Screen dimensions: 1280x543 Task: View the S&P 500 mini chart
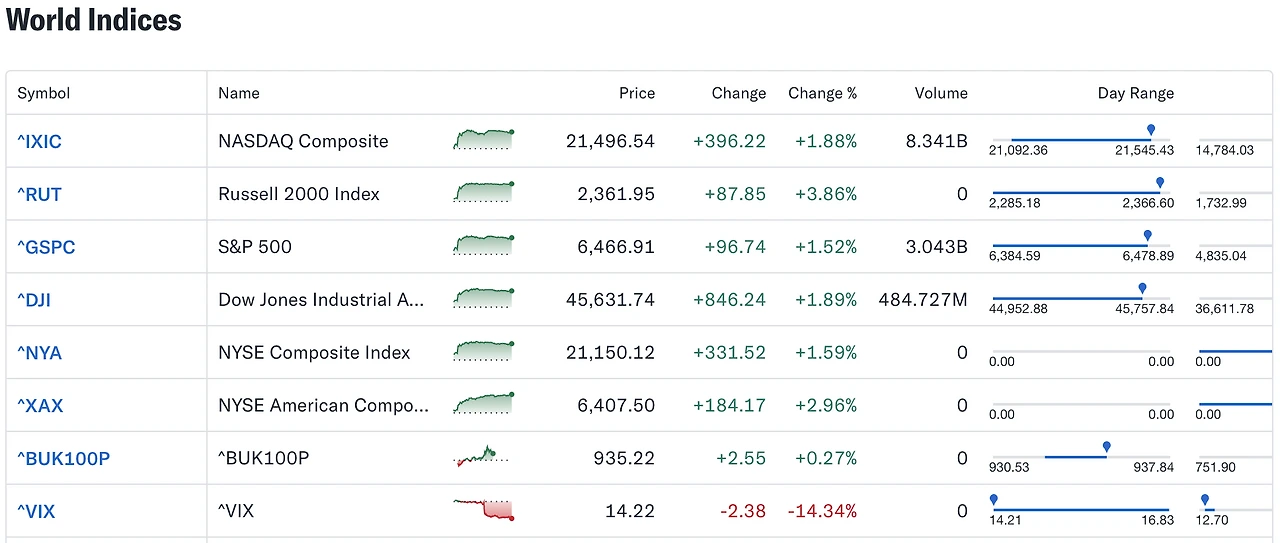pyautogui.click(x=483, y=245)
